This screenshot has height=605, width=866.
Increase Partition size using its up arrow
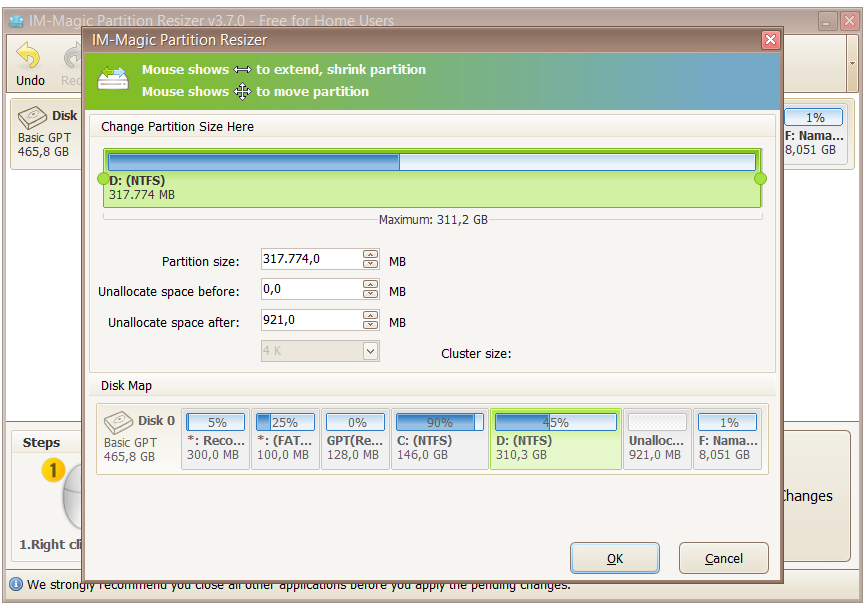pos(369,255)
